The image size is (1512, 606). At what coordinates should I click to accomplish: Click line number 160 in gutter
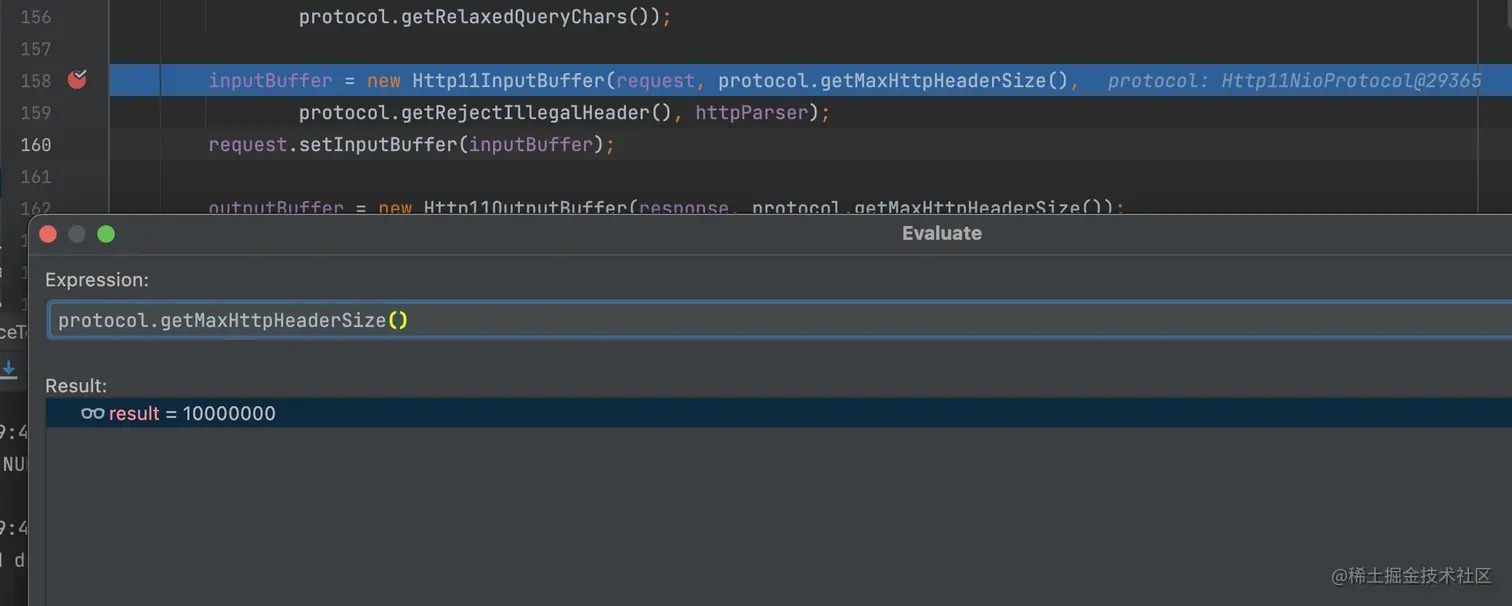pos(36,145)
